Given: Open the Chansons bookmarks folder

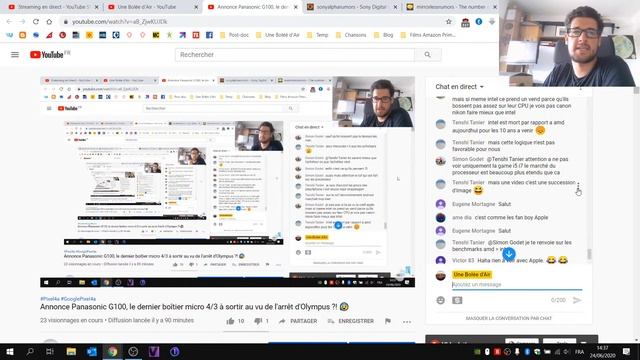Looking at the screenshot, I should pyautogui.click(x=351, y=35).
